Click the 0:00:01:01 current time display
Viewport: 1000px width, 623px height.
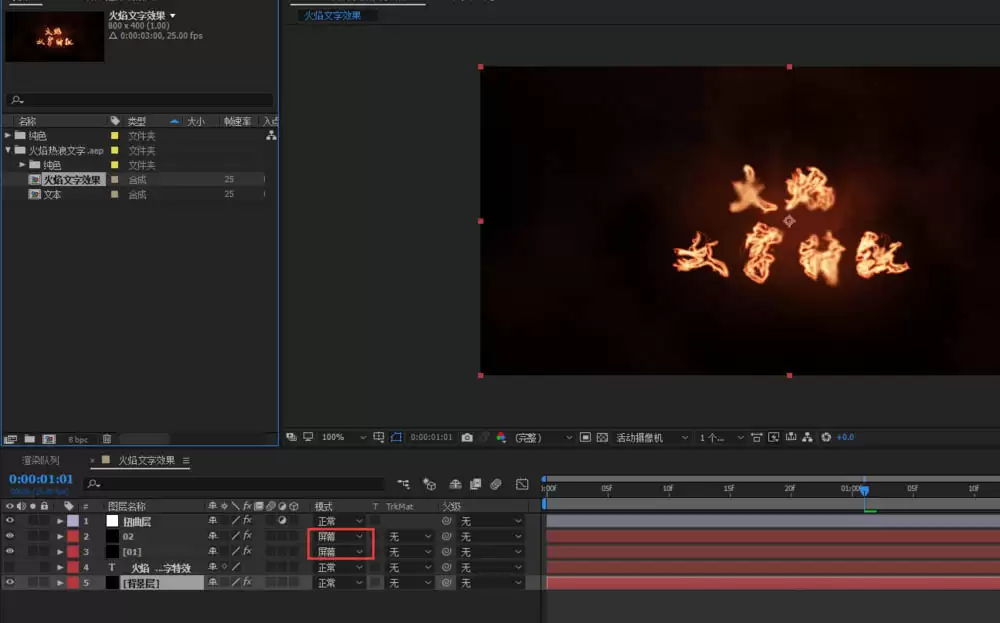[41, 479]
